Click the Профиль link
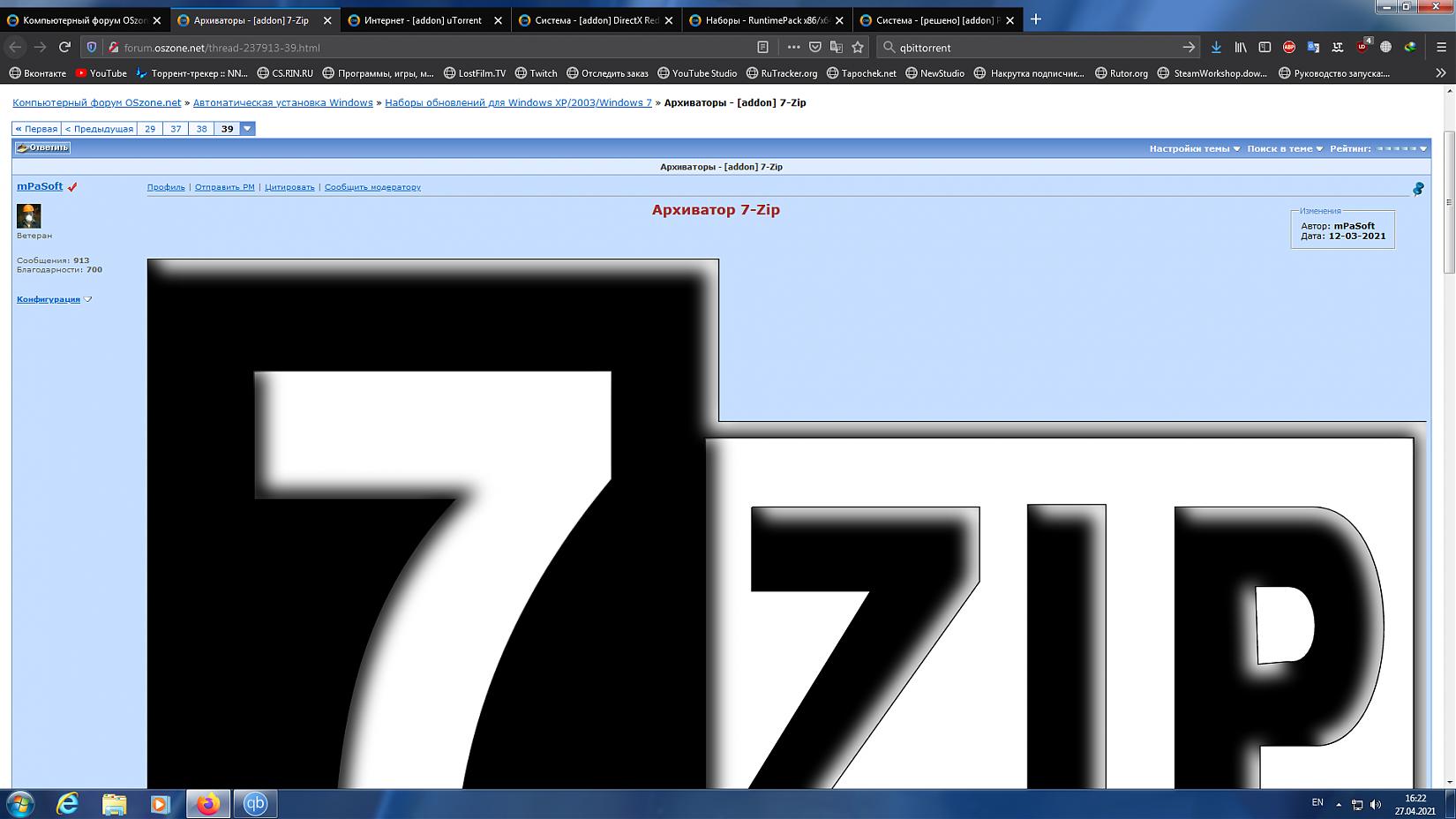1456x819 pixels. tap(166, 187)
